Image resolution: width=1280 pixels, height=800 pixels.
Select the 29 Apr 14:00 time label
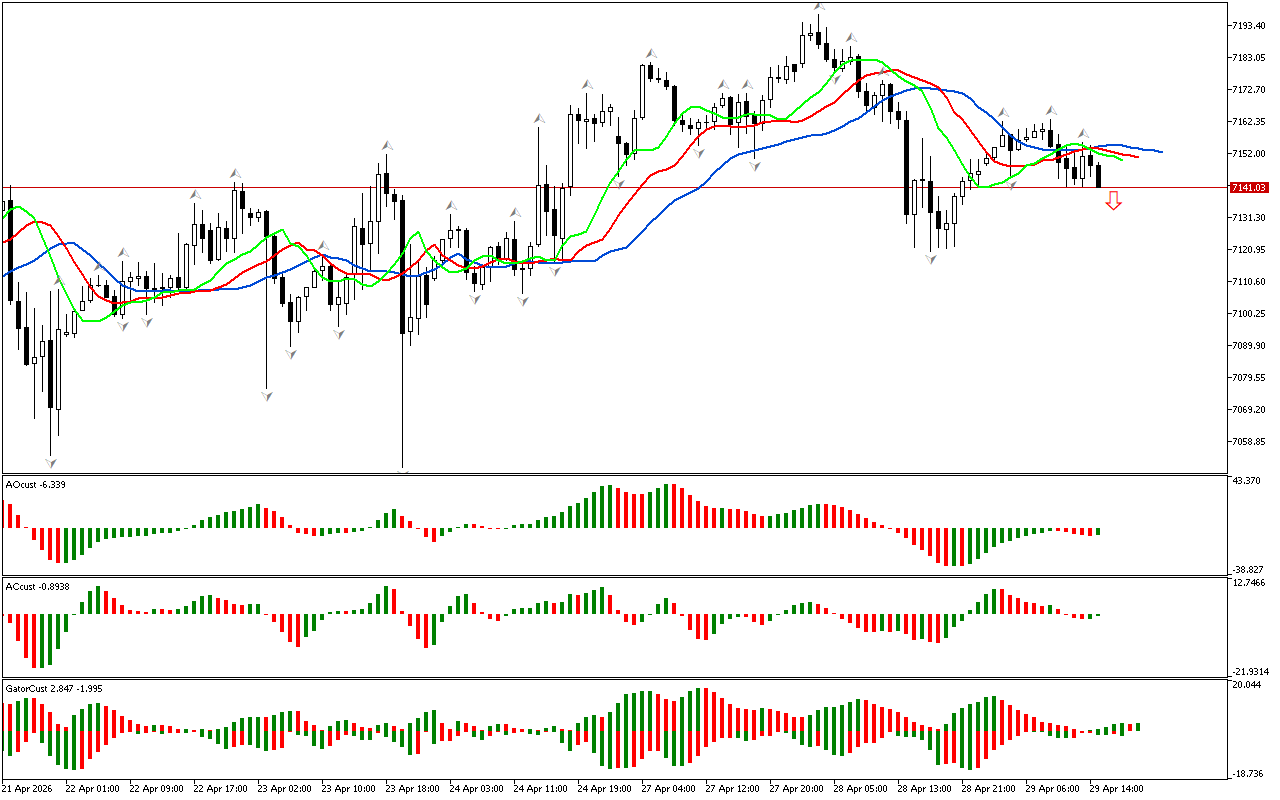[x=1116, y=789]
